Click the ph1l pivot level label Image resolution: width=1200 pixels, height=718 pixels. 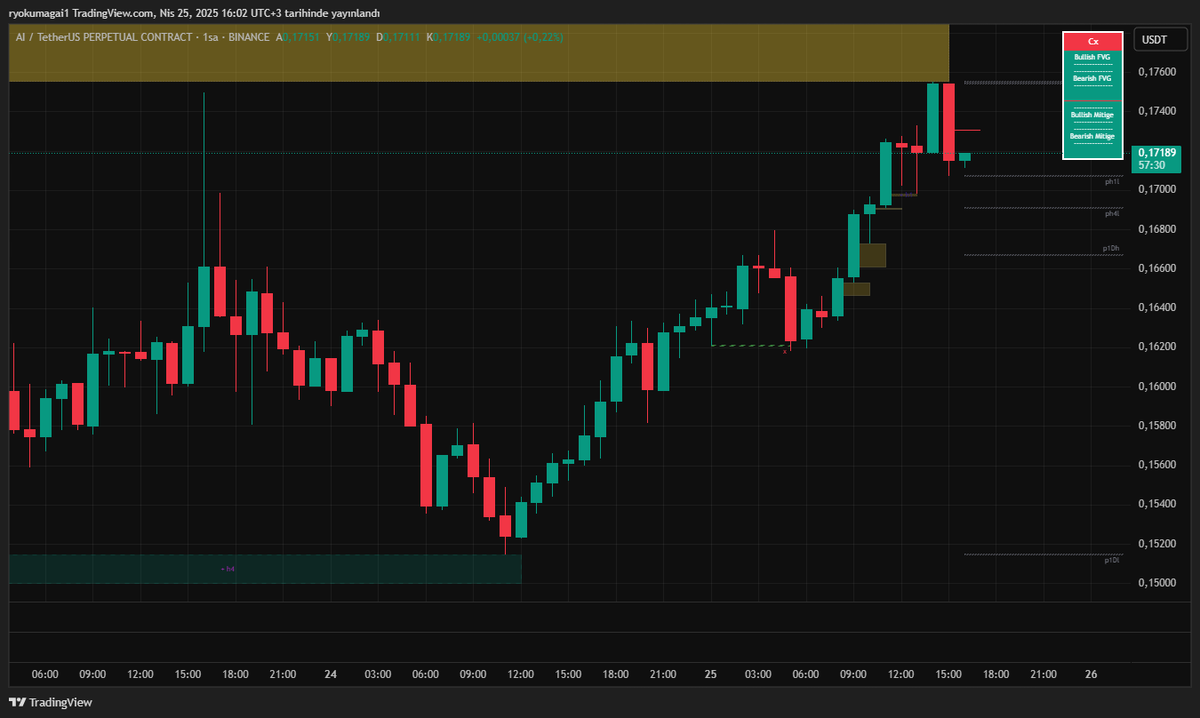tap(1113, 182)
